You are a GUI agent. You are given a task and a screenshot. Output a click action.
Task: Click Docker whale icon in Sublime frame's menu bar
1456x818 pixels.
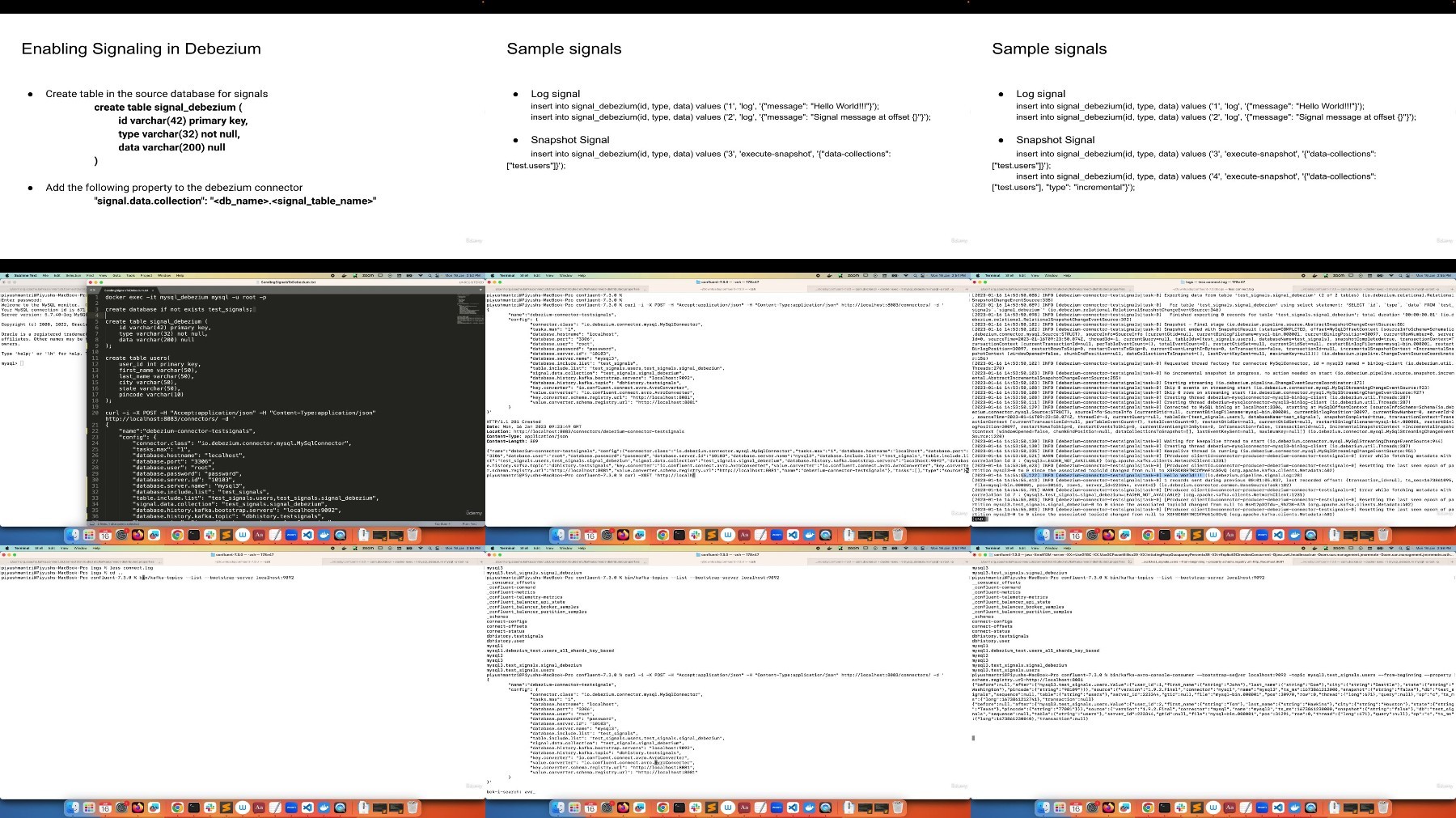[x=344, y=275]
